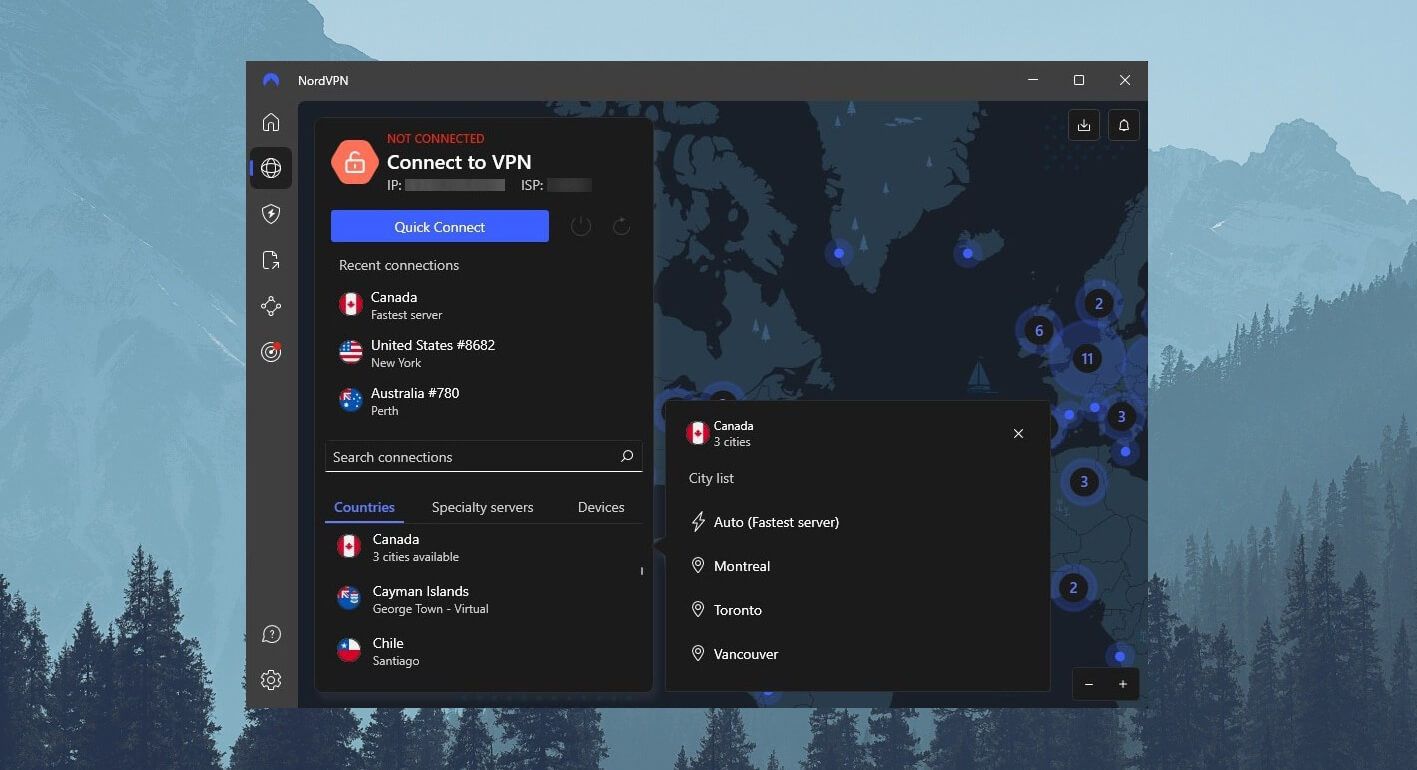Click the location pin icon beside Vancouver
Image resolution: width=1417 pixels, height=770 pixels.
point(698,654)
